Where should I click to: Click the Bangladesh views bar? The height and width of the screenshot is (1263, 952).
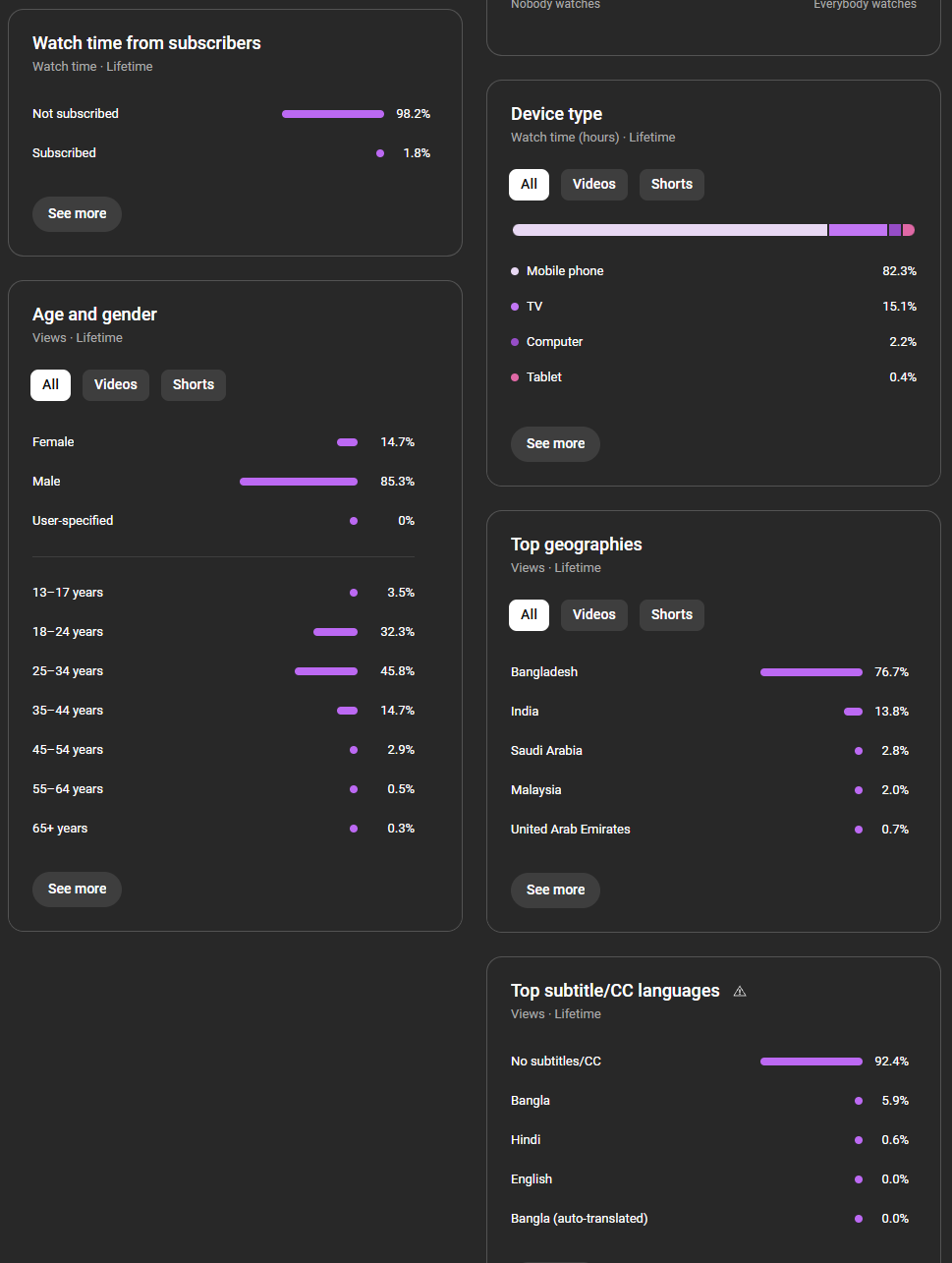click(x=811, y=672)
